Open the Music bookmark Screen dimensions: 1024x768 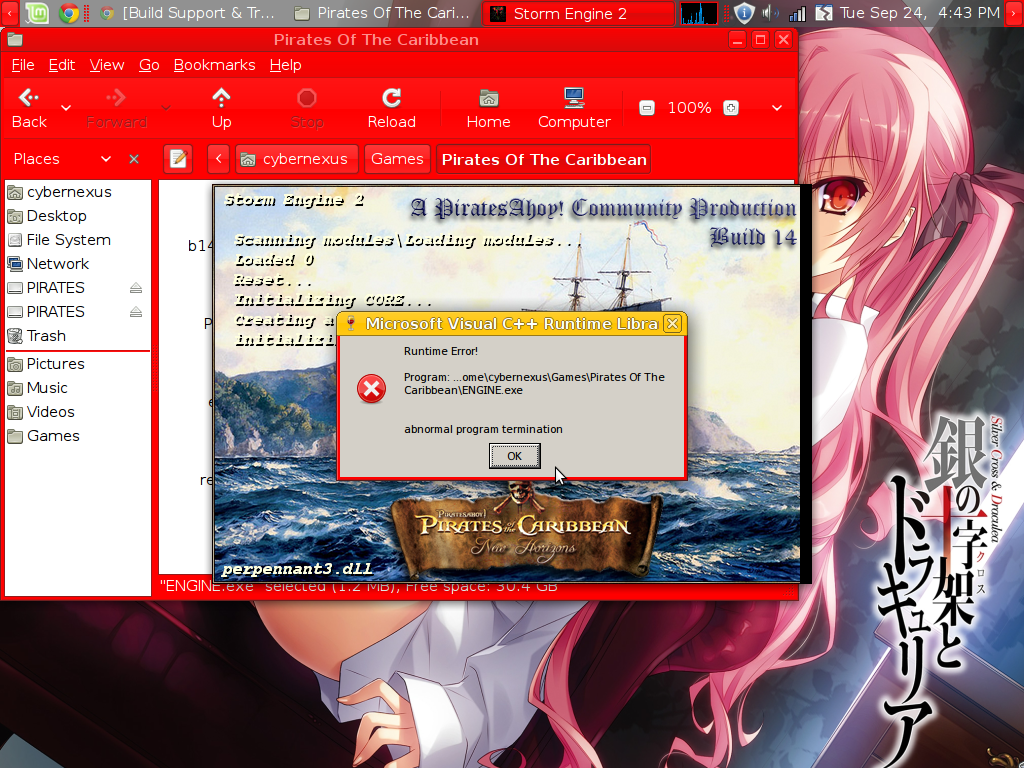[78, 388]
